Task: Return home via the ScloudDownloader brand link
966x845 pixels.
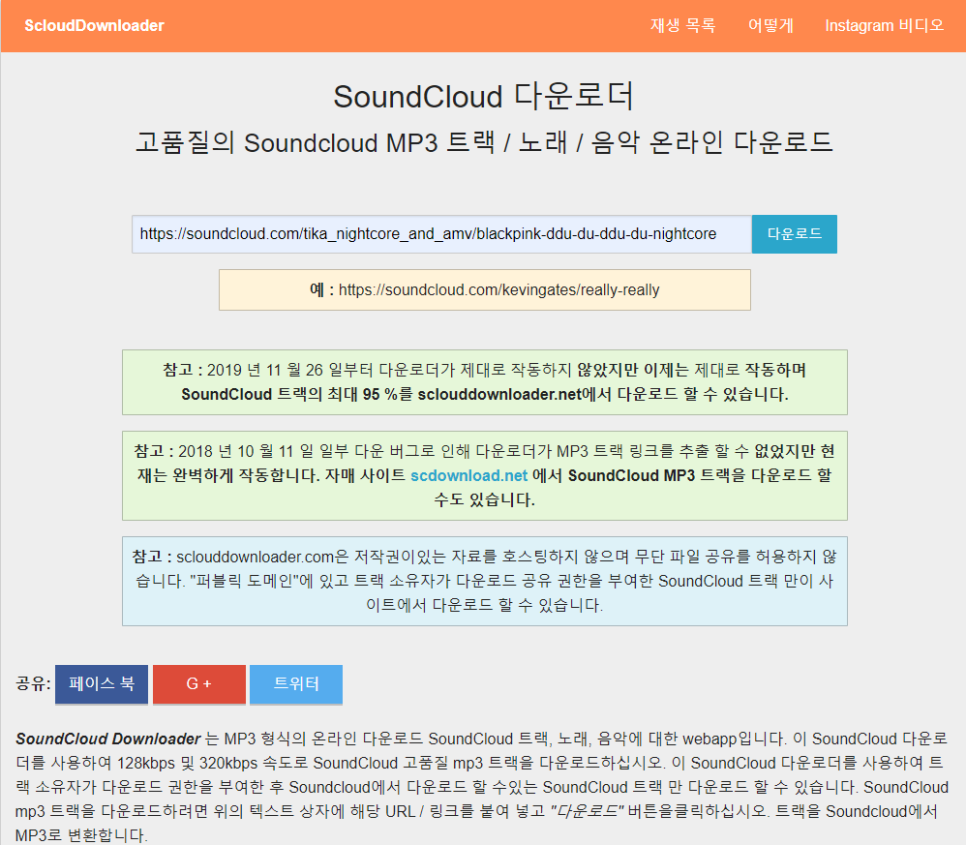Action: coord(93,25)
